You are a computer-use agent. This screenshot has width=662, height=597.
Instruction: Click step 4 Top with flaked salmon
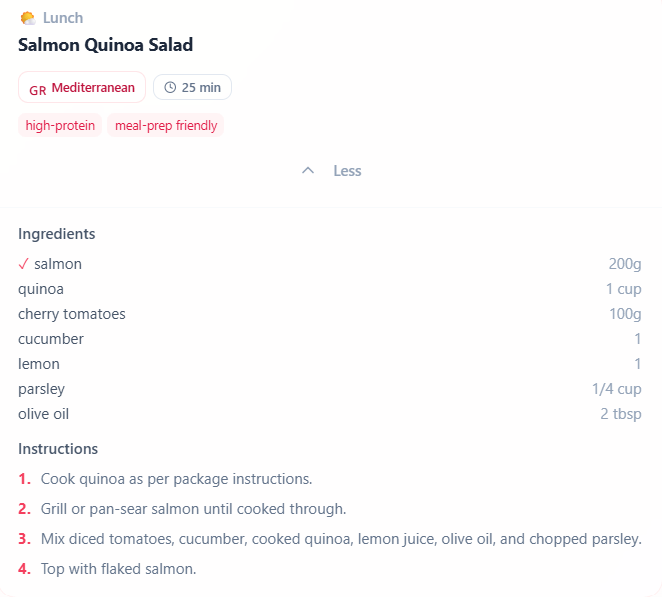[x=118, y=569]
